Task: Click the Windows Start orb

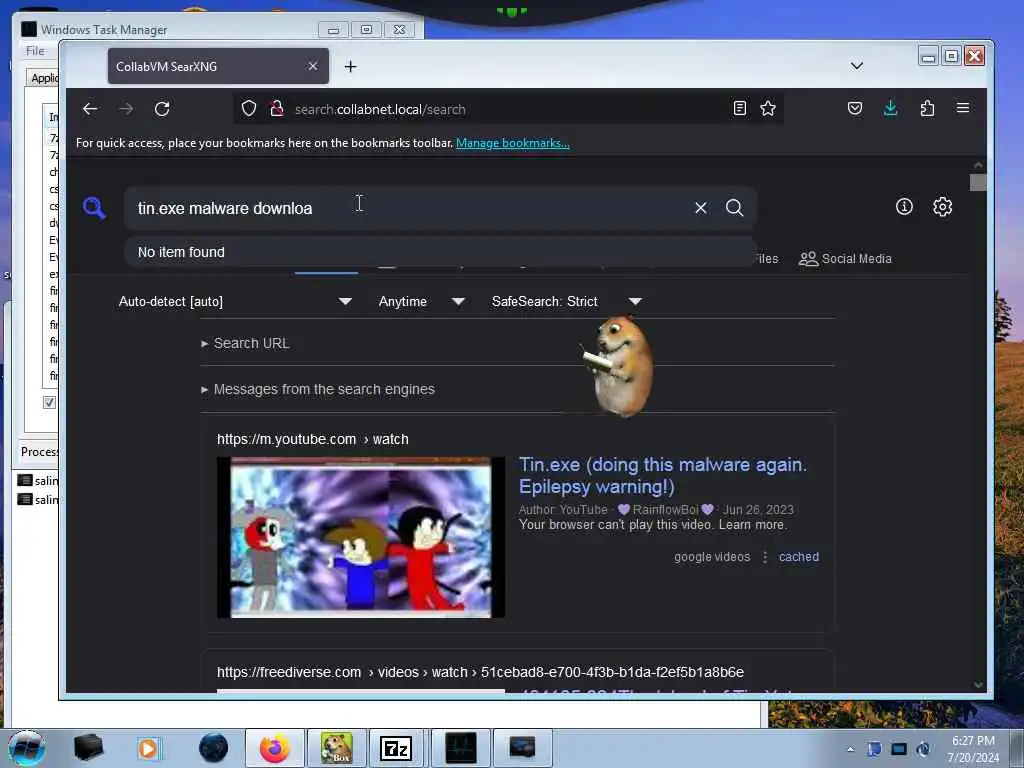Action: (26, 748)
